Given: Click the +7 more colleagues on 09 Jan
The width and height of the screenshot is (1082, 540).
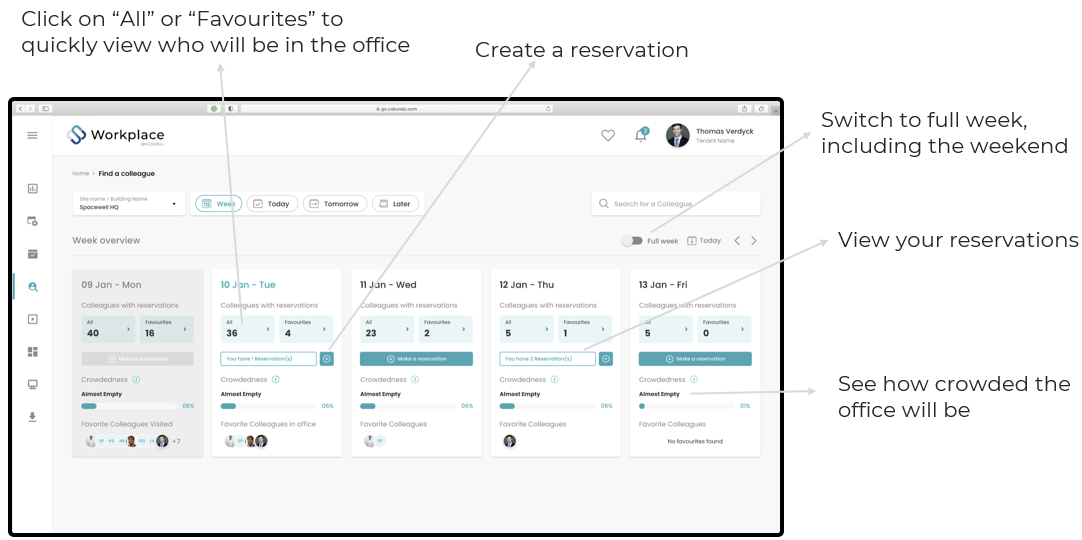Looking at the screenshot, I should coord(177,441).
